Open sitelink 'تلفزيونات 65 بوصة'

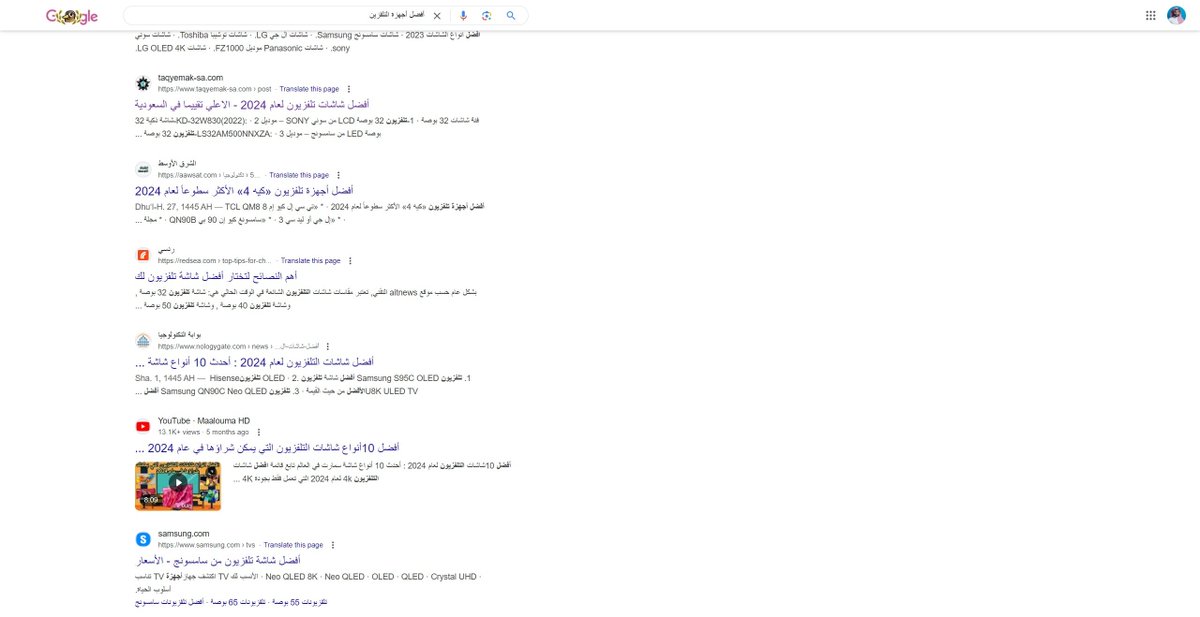[238, 602]
